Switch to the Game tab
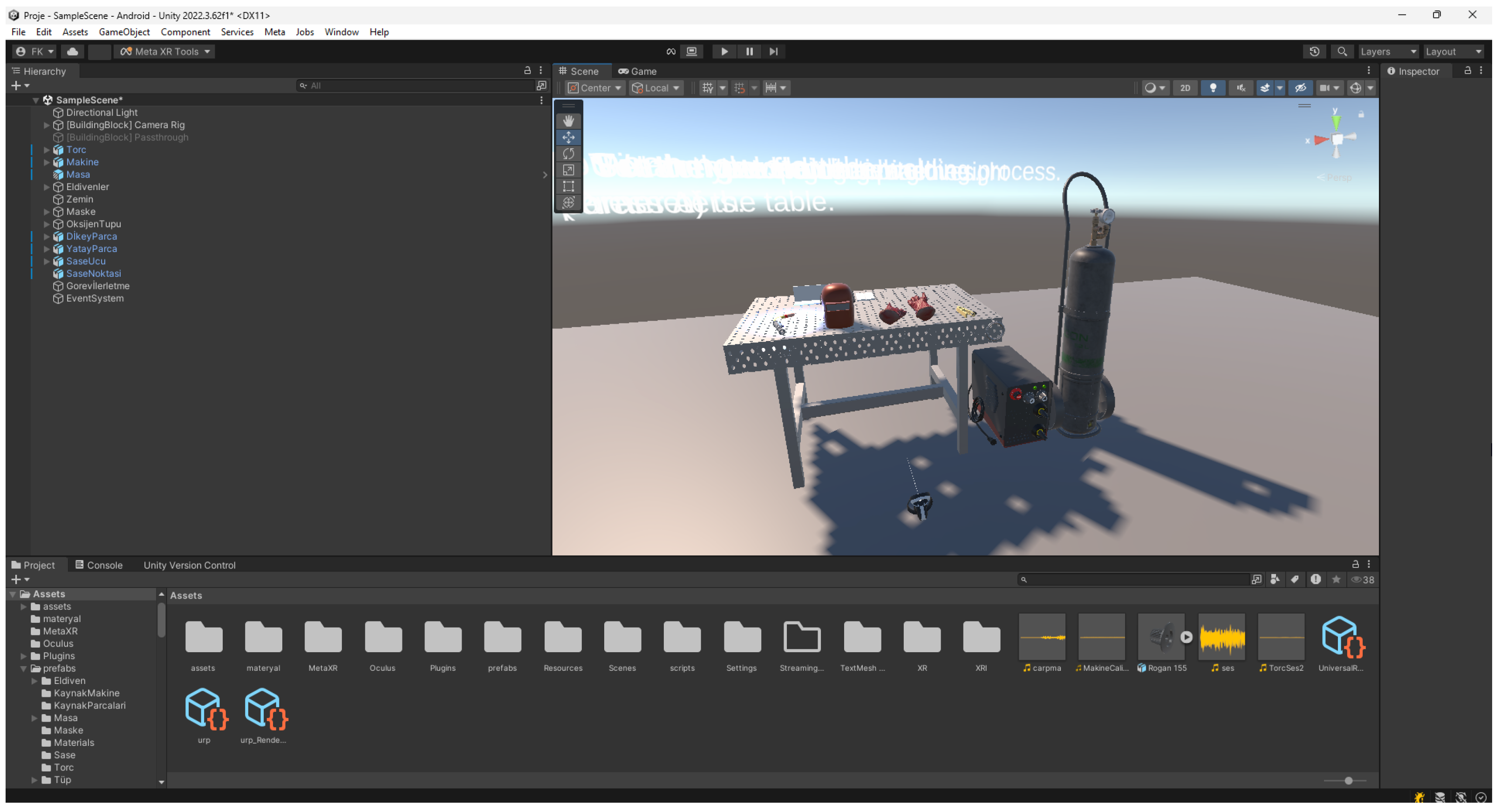The height and width of the screenshot is (812, 1501). click(x=637, y=71)
